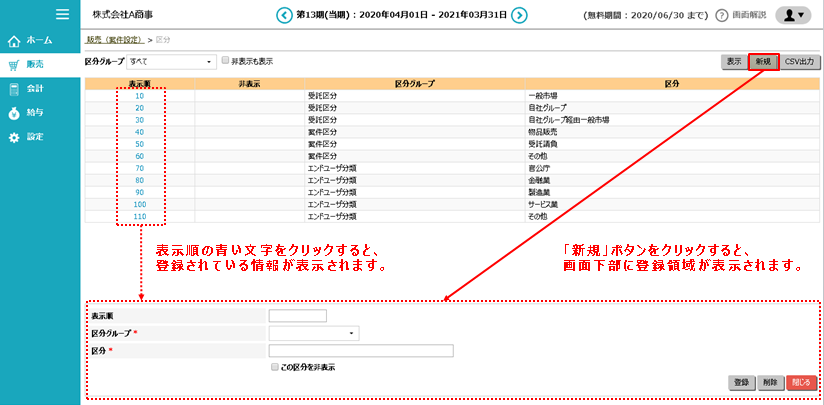Toggle the 非表示も表示 checkbox
Screen dimensions: 824x405
tap(225, 61)
